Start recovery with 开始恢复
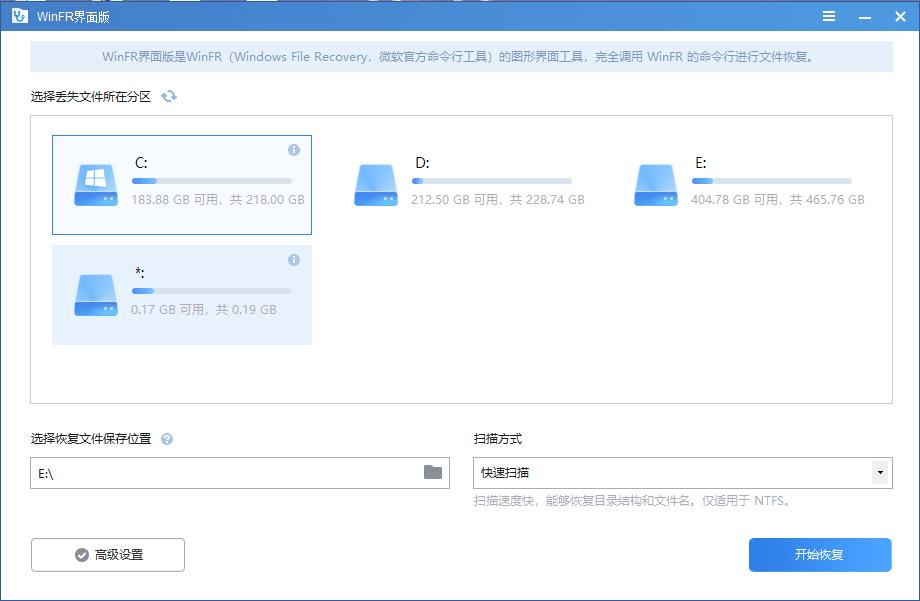This screenshot has width=920, height=601. pos(820,555)
